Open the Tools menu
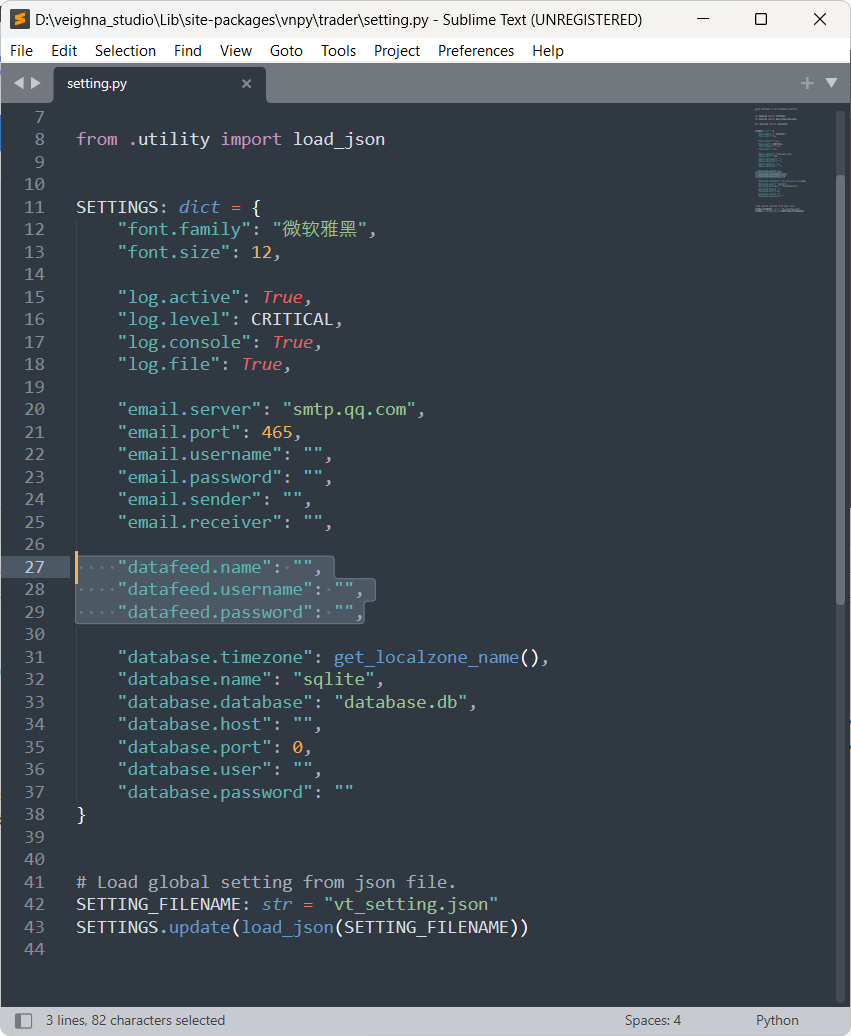The image size is (851, 1036). [x=338, y=50]
